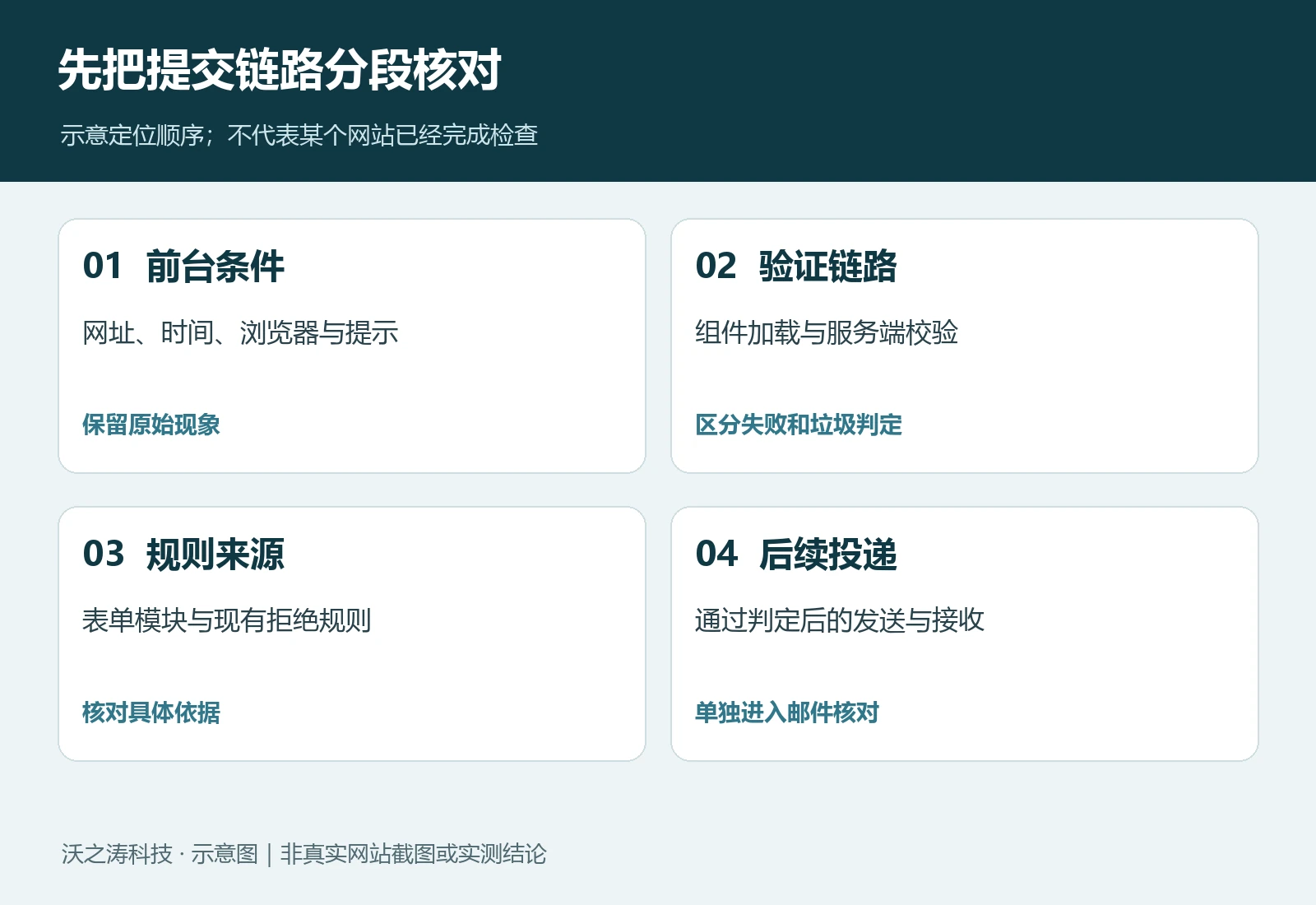Click the number 04
Image resolution: width=1316 pixels, height=905 pixels.
[717, 555]
